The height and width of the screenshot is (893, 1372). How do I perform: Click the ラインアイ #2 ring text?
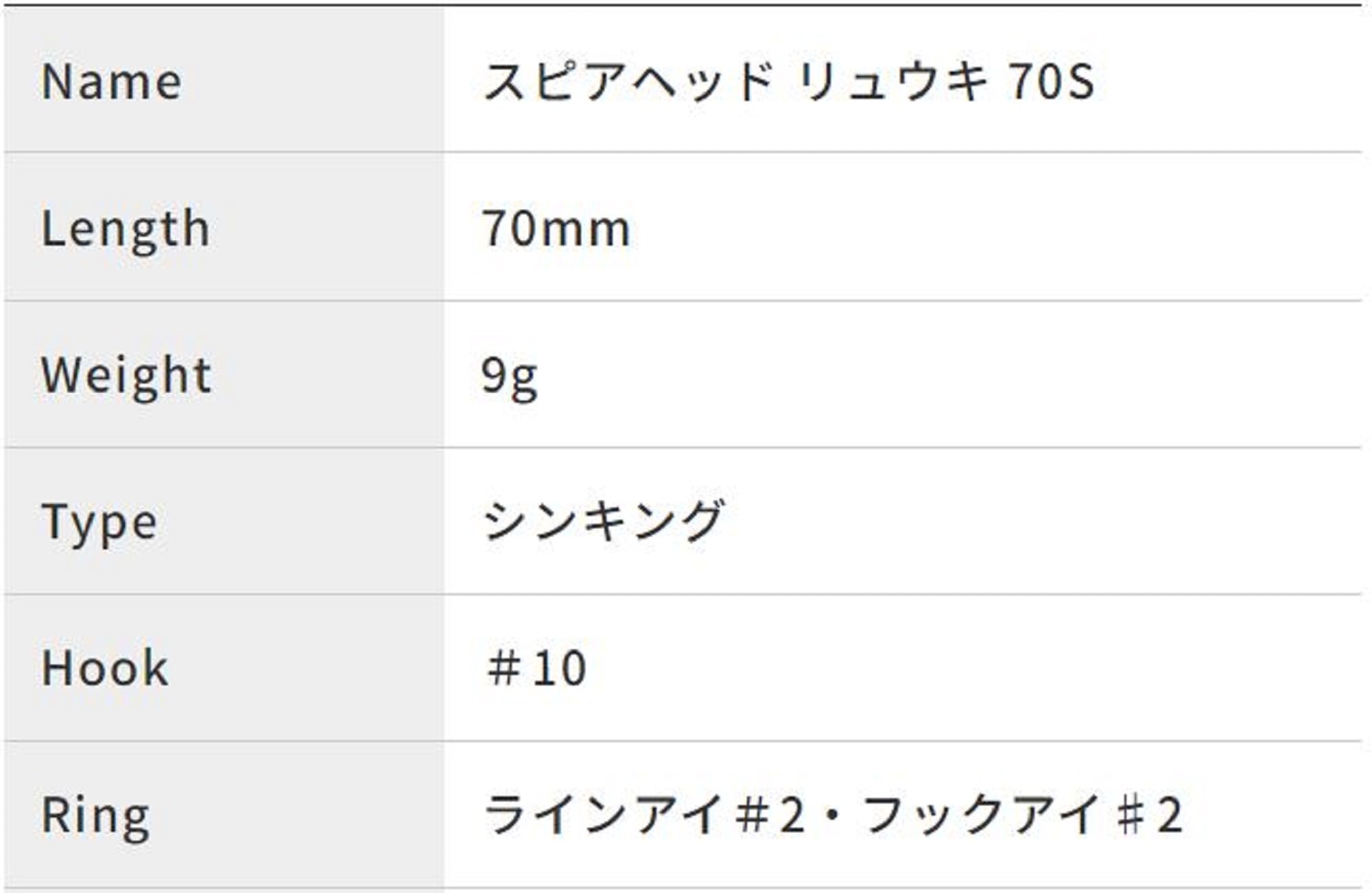click(x=645, y=815)
